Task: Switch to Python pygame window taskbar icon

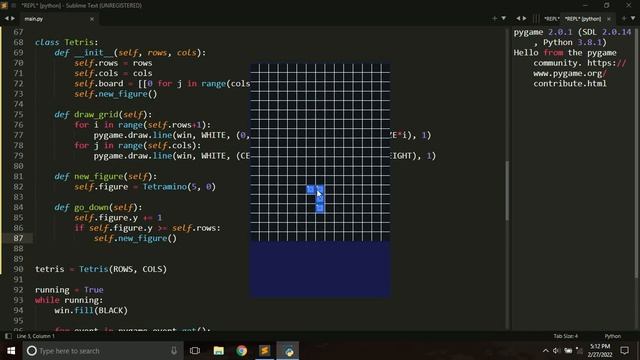Action: pos(288,351)
